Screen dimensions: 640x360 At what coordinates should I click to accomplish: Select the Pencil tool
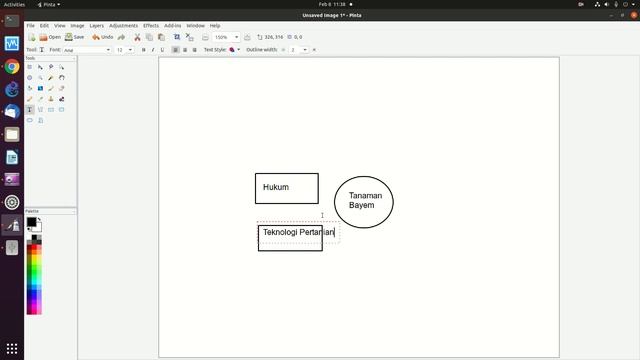(29, 99)
